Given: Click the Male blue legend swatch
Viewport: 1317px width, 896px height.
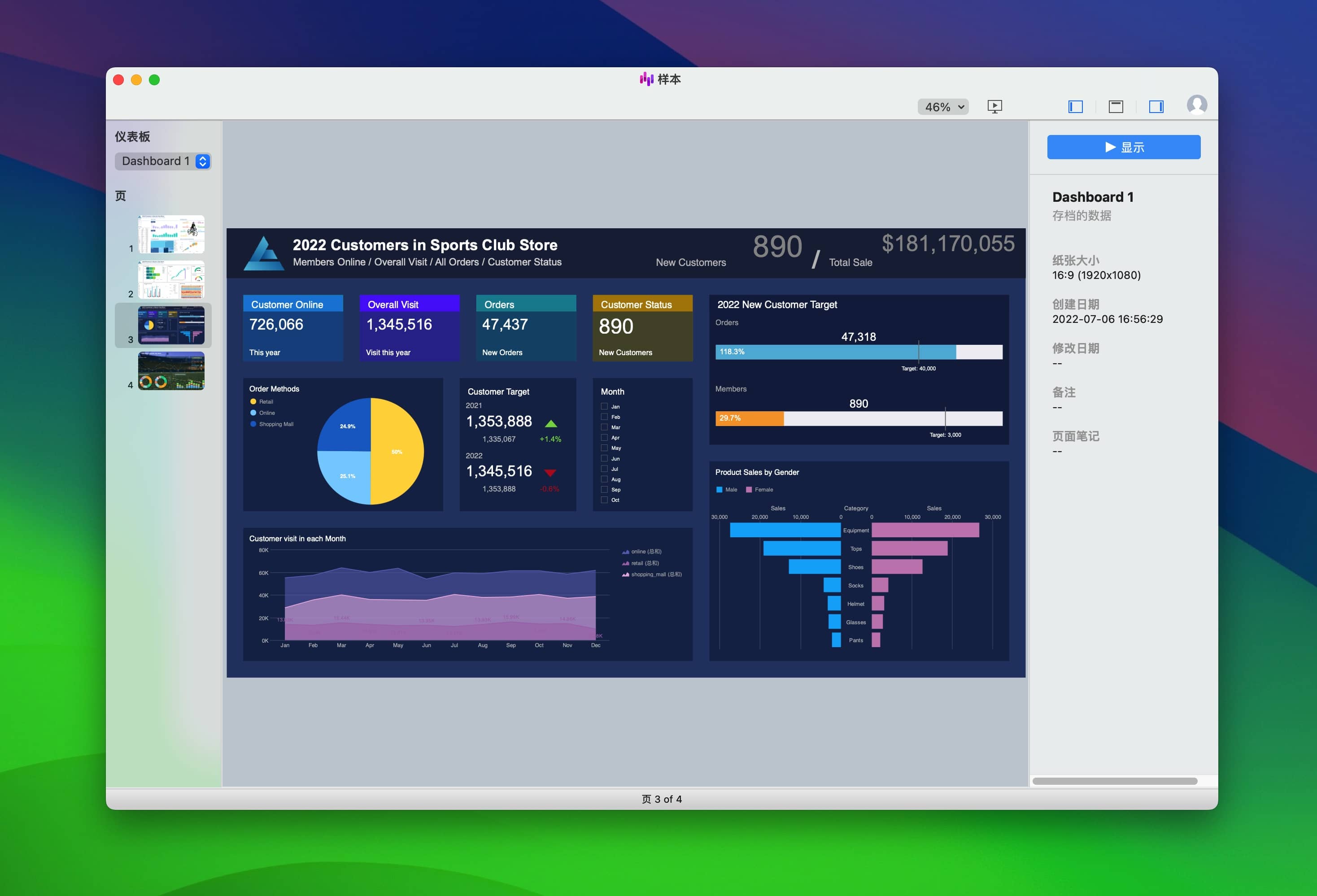Looking at the screenshot, I should click(x=719, y=490).
